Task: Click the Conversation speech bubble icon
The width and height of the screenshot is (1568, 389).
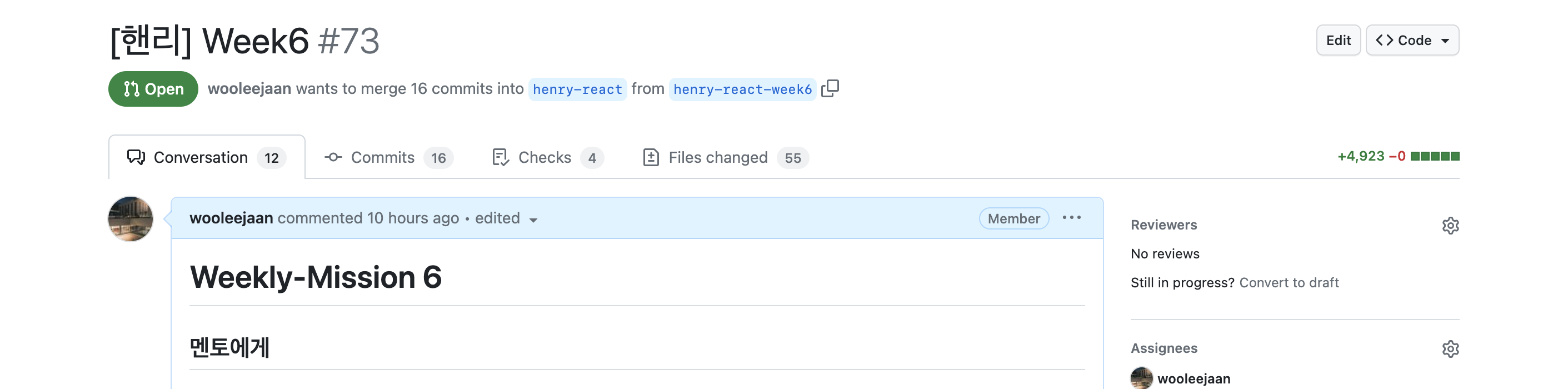Action: pyautogui.click(x=136, y=158)
